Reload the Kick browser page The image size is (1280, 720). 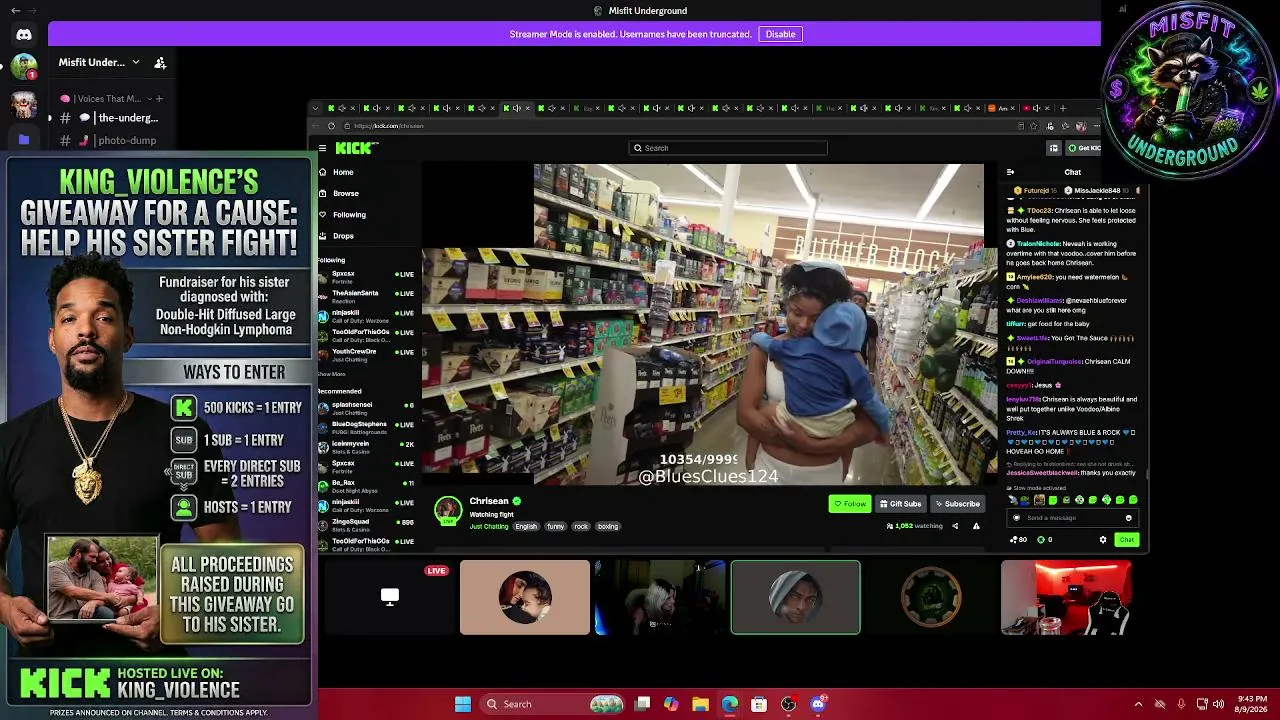(x=331, y=126)
